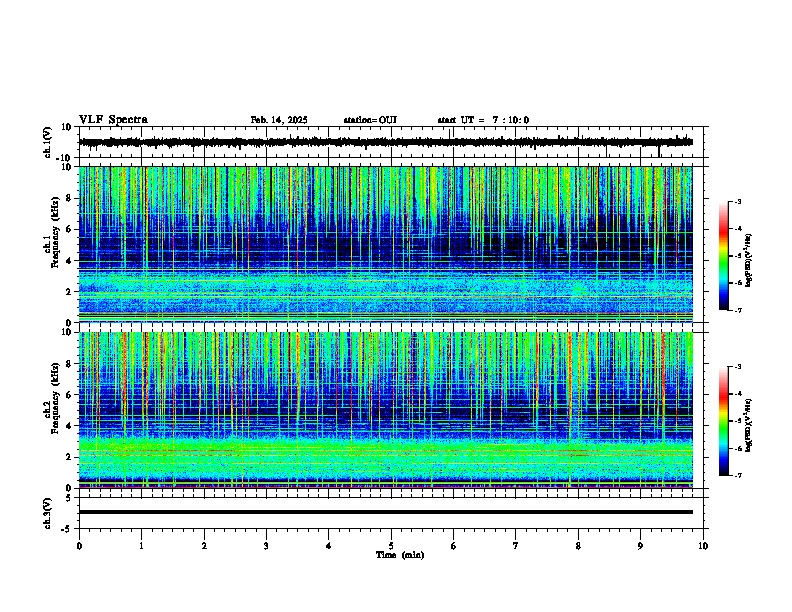
Task: Click the "start UT = 7:10:0" header text
Action: pyautogui.click(x=483, y=120)
